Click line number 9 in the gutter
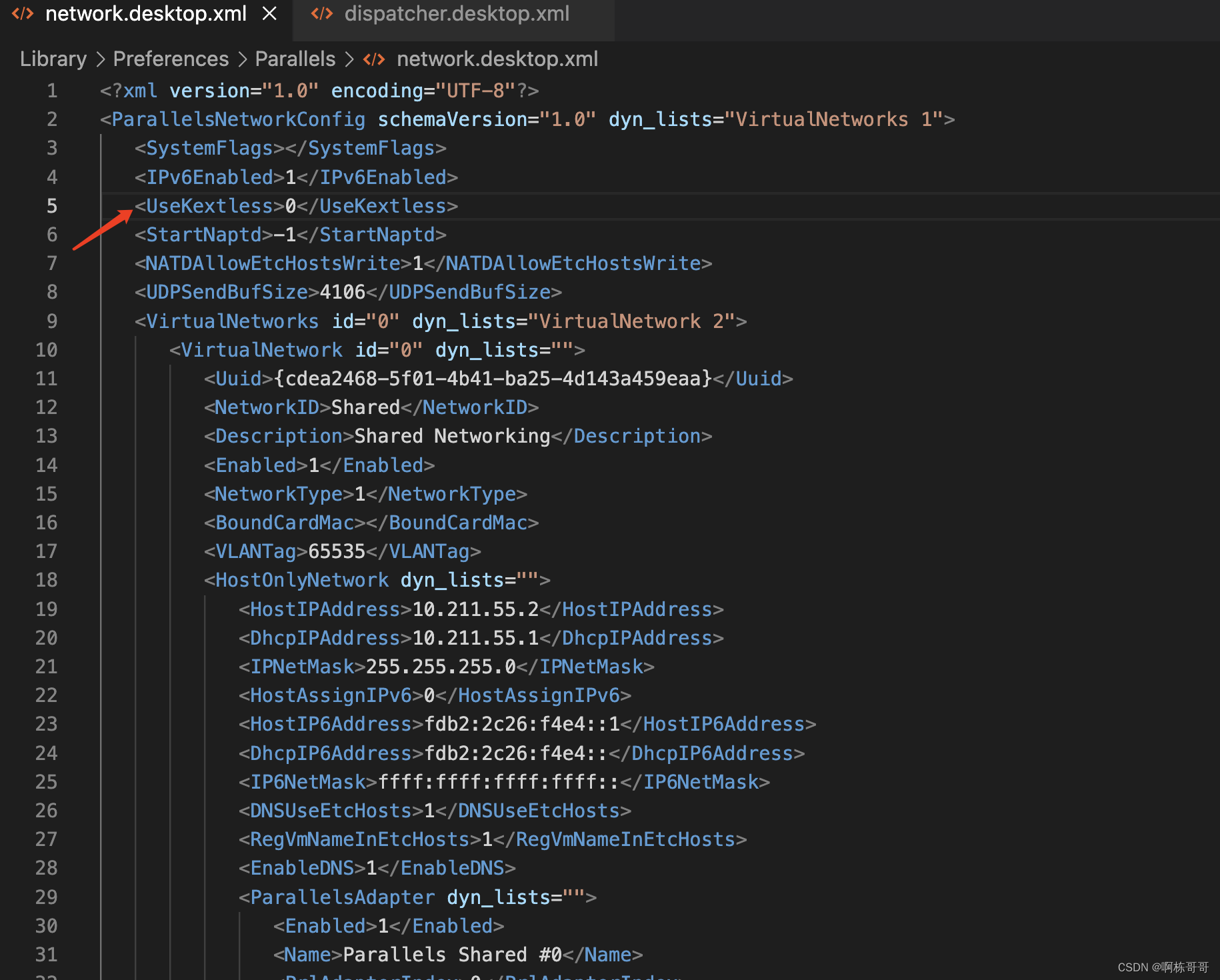 [x=52, y=321]
